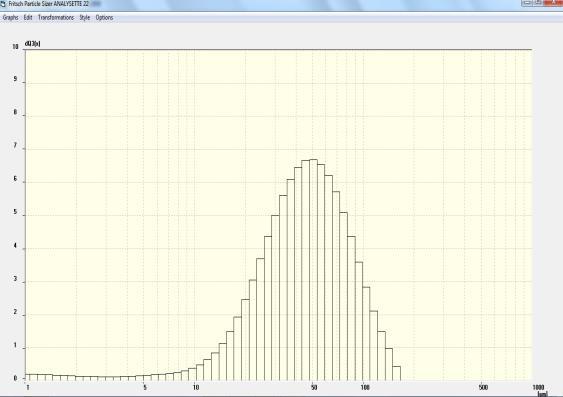Click the y-axis value 7
Viewport: 563px width, 397px height.
click(15, 145)
